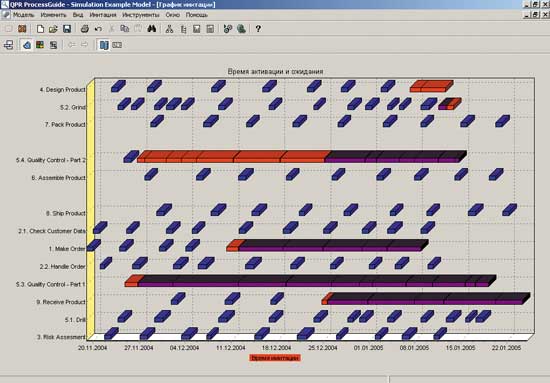
Task: Click the 5.1. Drill row label
Action: (x=75, y=320)
